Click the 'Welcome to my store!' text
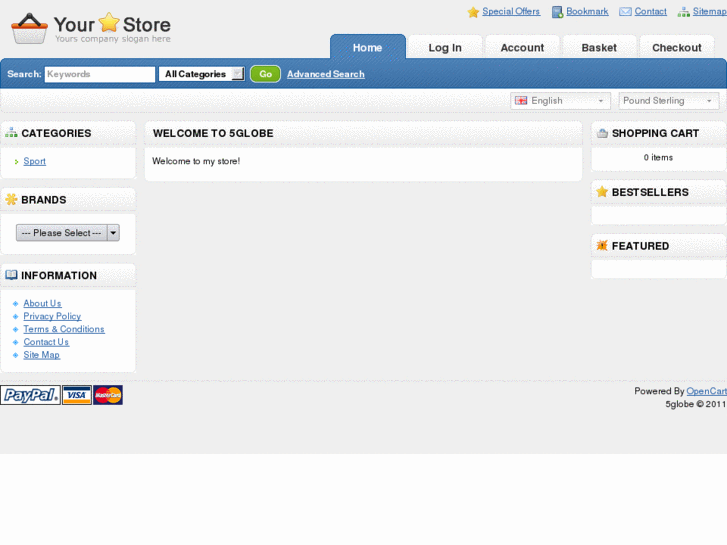The height and width of the screenshot is (545, 727). tap(196, 161)
